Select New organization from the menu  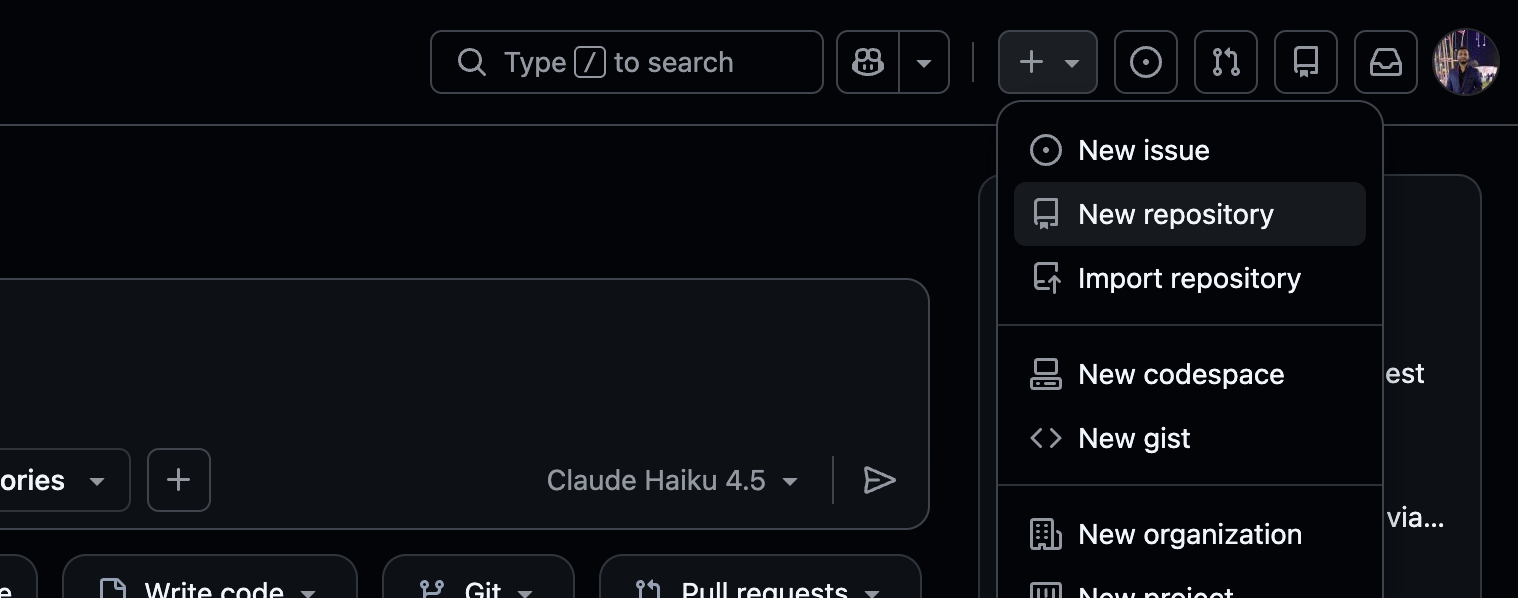tap(1190, 534)
